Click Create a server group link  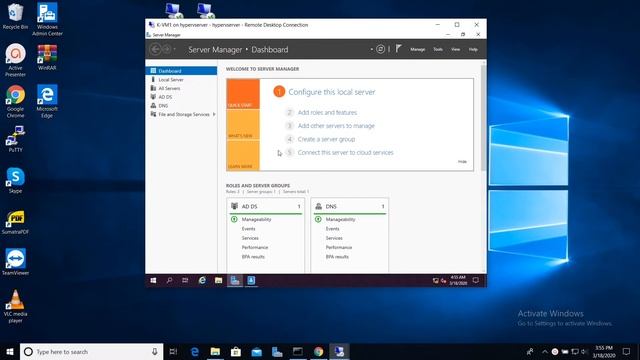pyautogui.click(x=326, y=139)
